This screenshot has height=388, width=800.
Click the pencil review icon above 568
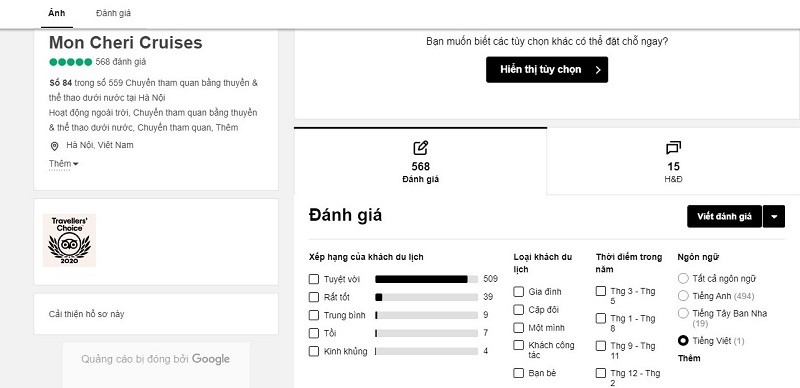point(420,148)
